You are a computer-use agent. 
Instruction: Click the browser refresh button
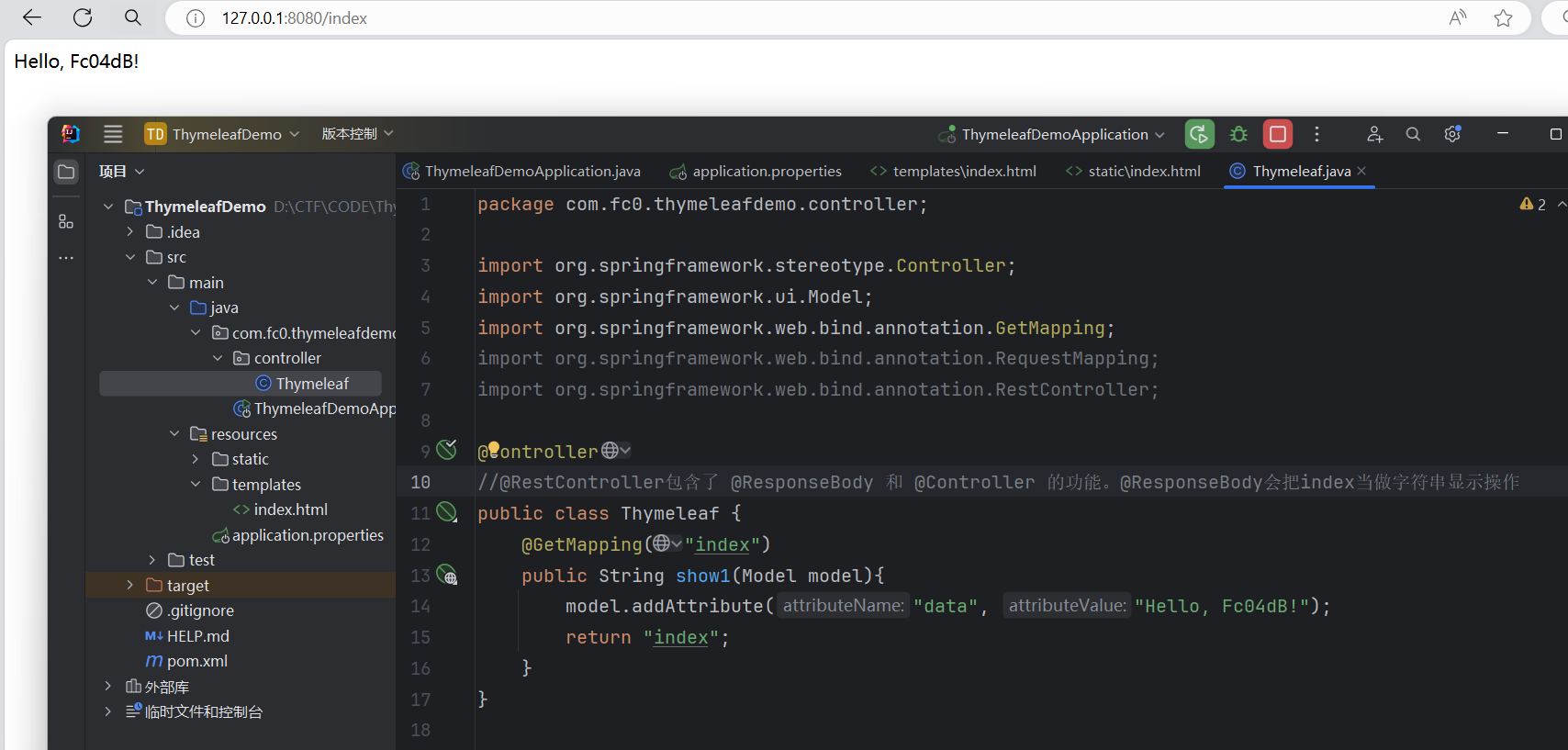83,17
